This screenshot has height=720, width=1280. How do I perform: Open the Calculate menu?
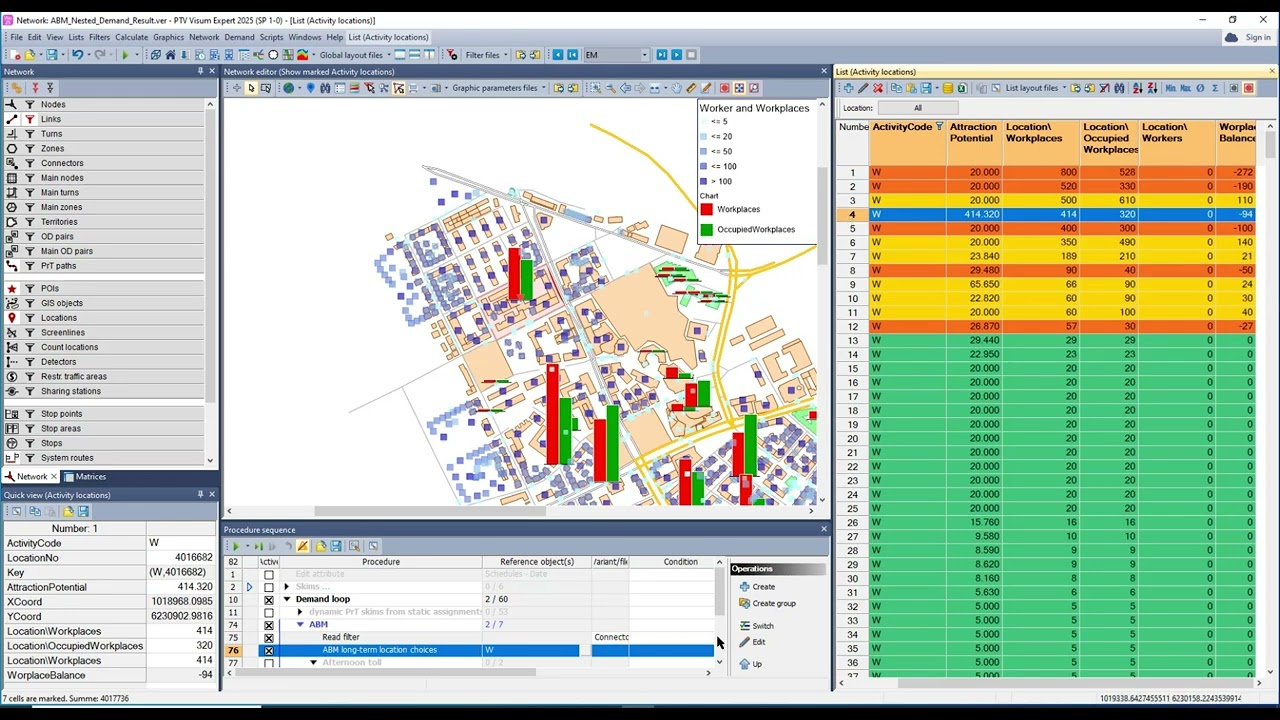tap(131, 37)
